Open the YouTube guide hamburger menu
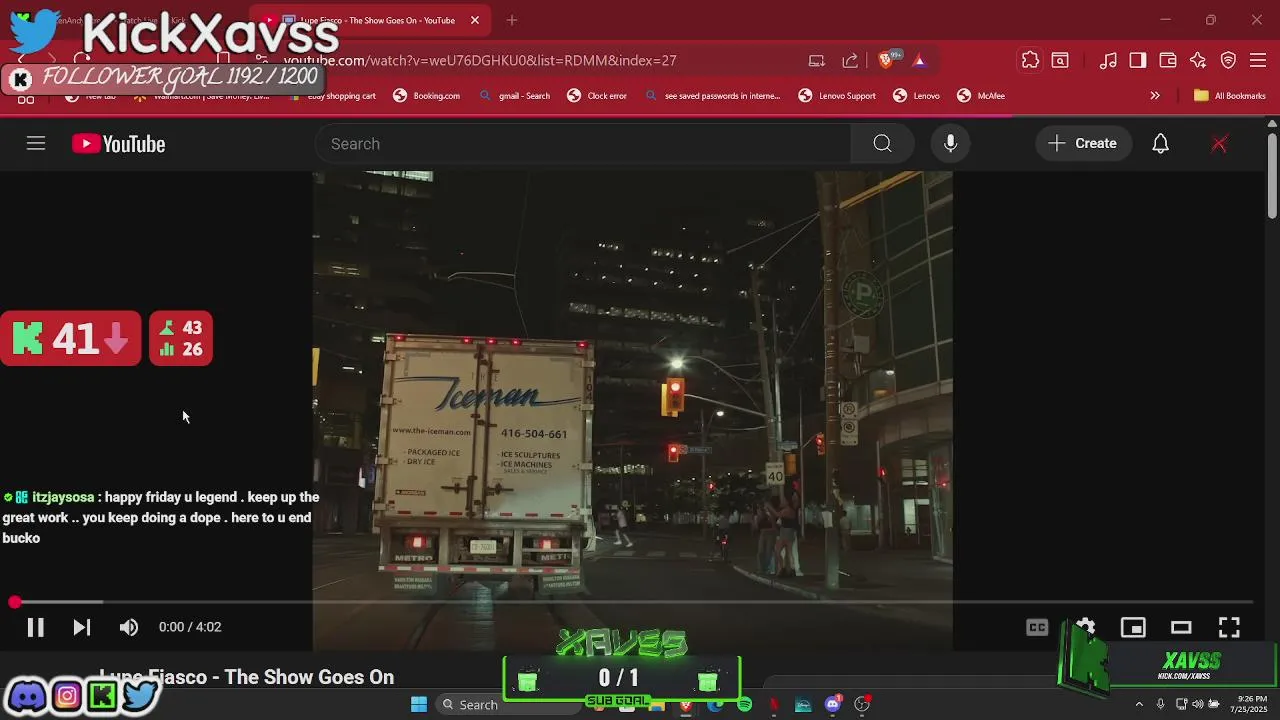1280x720 pixels. [x=36, y=144]
